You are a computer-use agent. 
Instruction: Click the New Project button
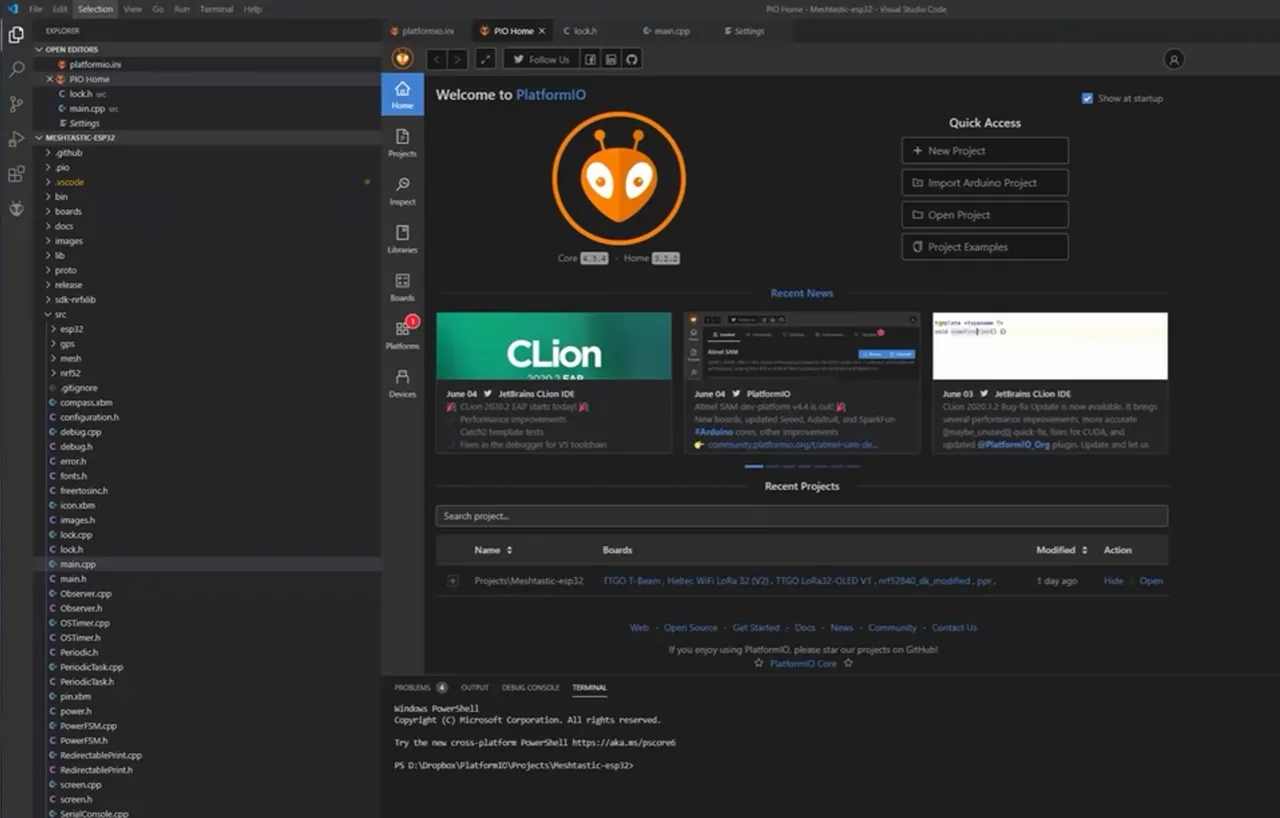coord(985,151)
